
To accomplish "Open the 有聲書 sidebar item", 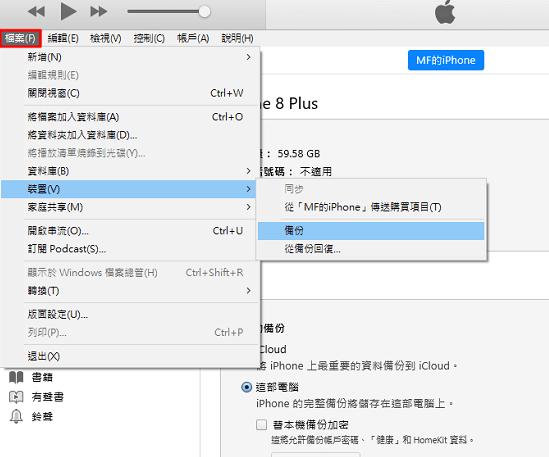I will click(x=48, y=397).
